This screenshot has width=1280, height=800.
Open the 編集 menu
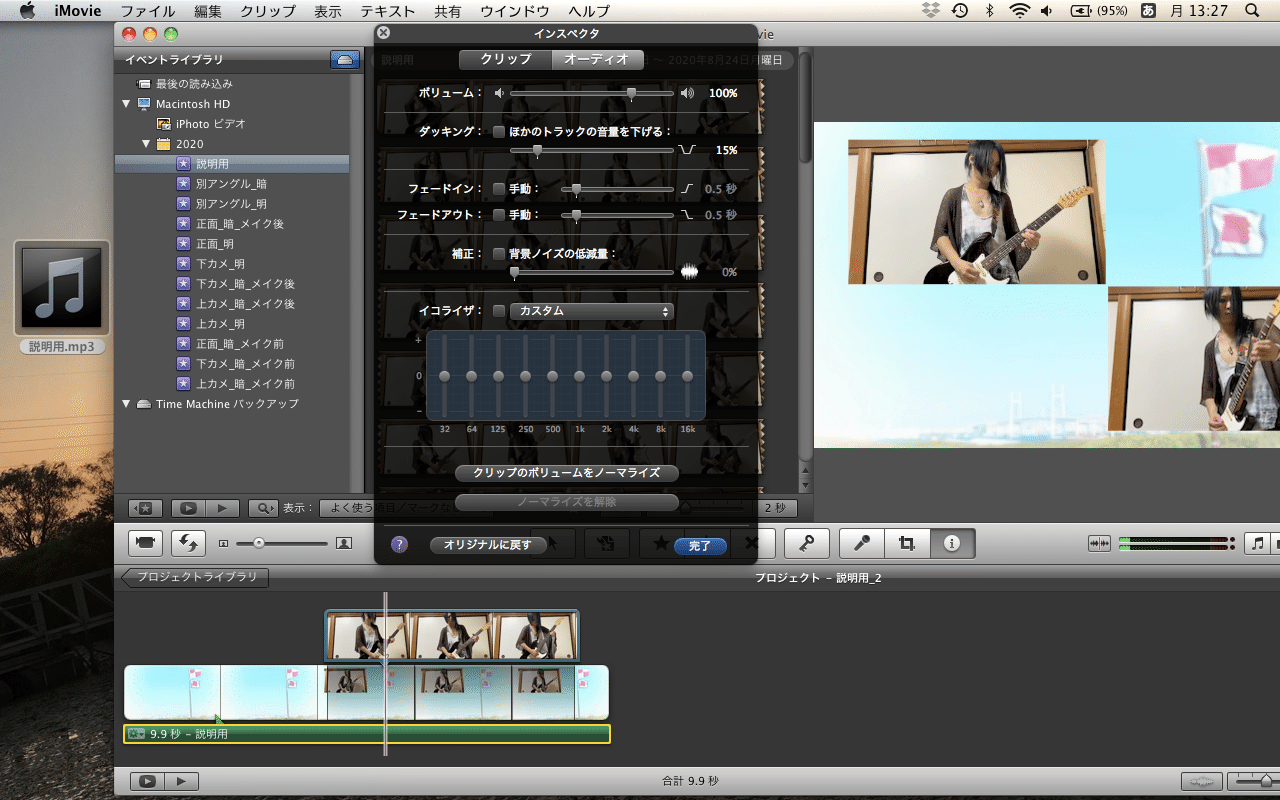click(x=208, y=11)
